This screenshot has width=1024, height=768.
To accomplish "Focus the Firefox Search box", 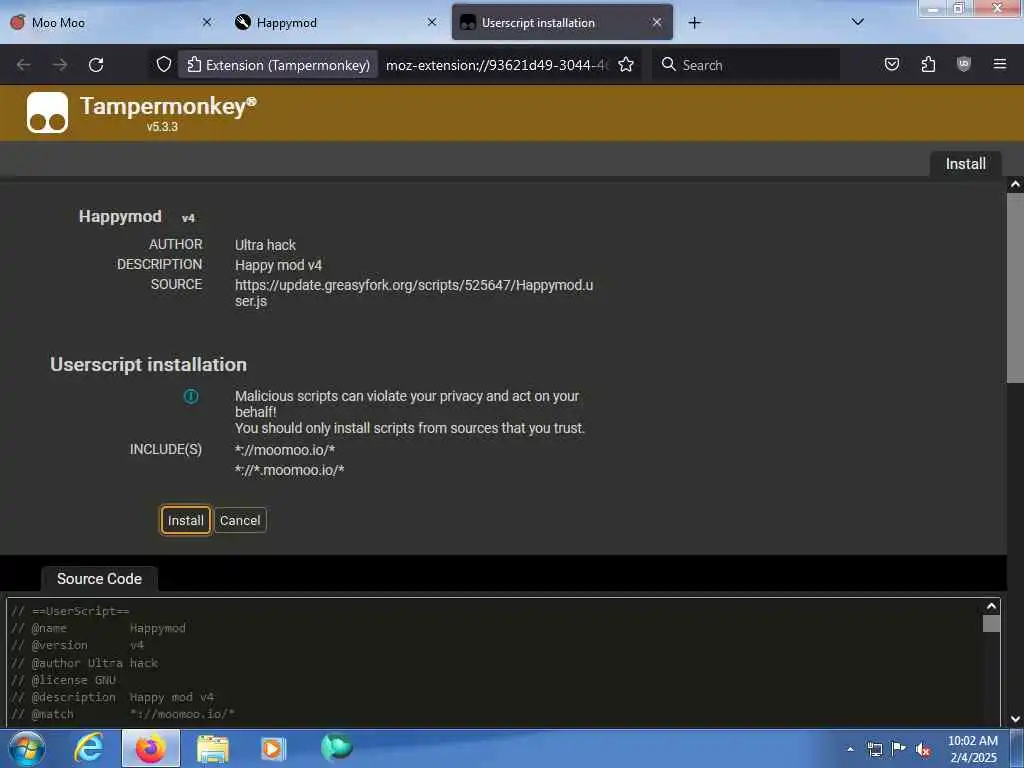I will [x=746, y=65].
